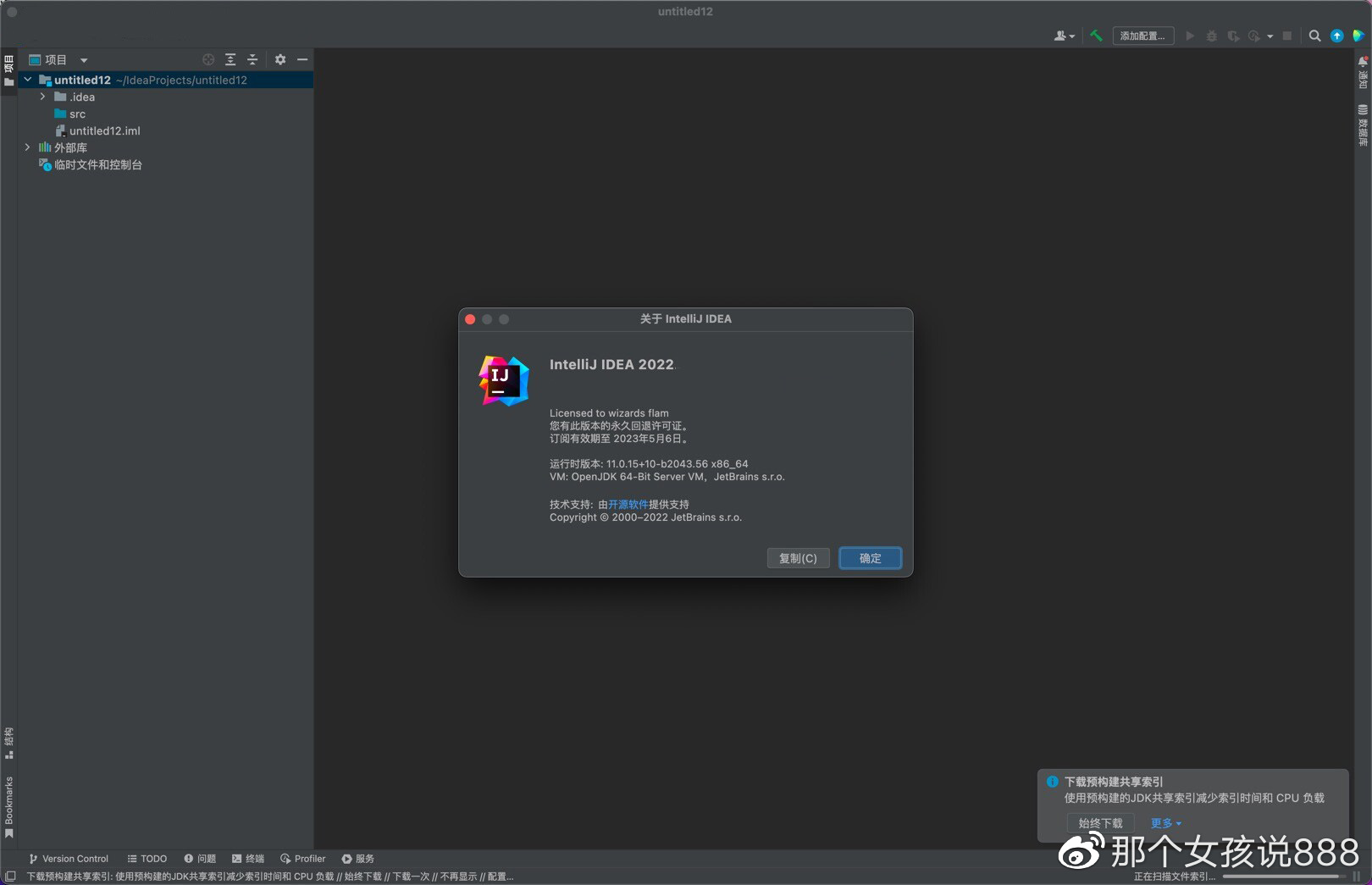Toggle the 项目 side tab on left edge

(8, 70)
